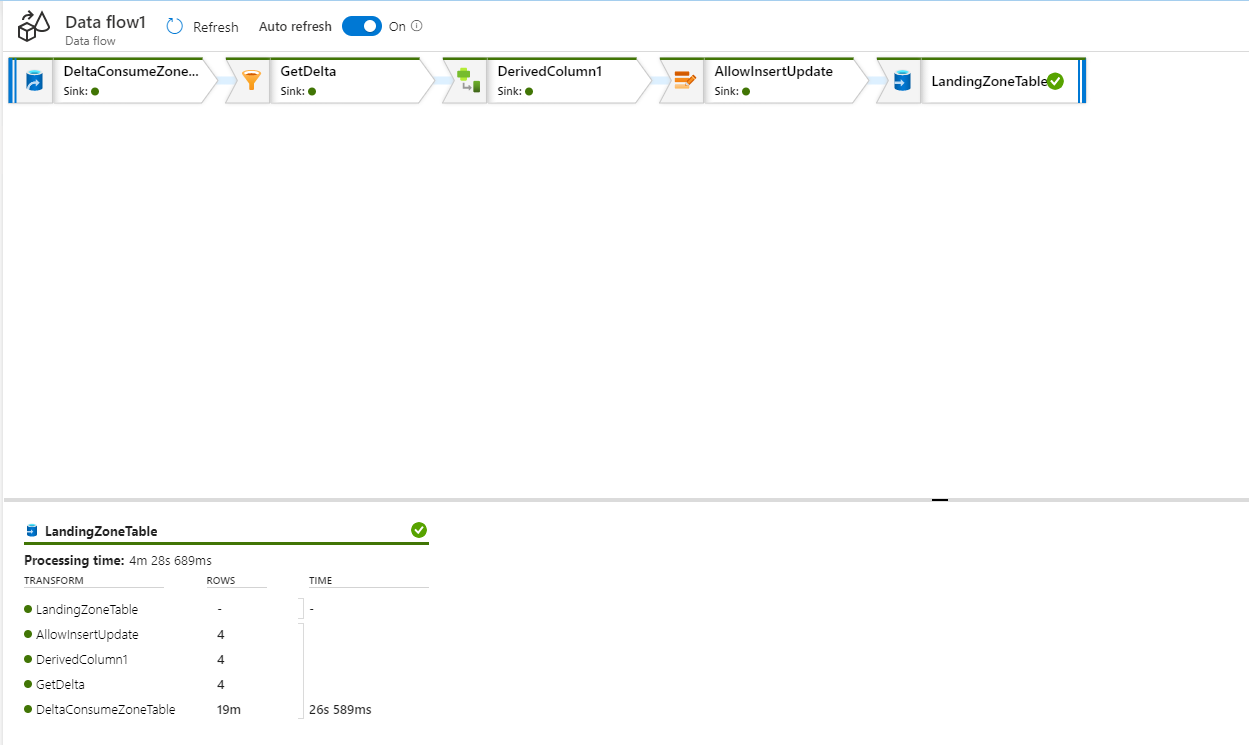
Task: Click the Sink status dot under DerivedColumn1
Action: (x=529, y=91)
